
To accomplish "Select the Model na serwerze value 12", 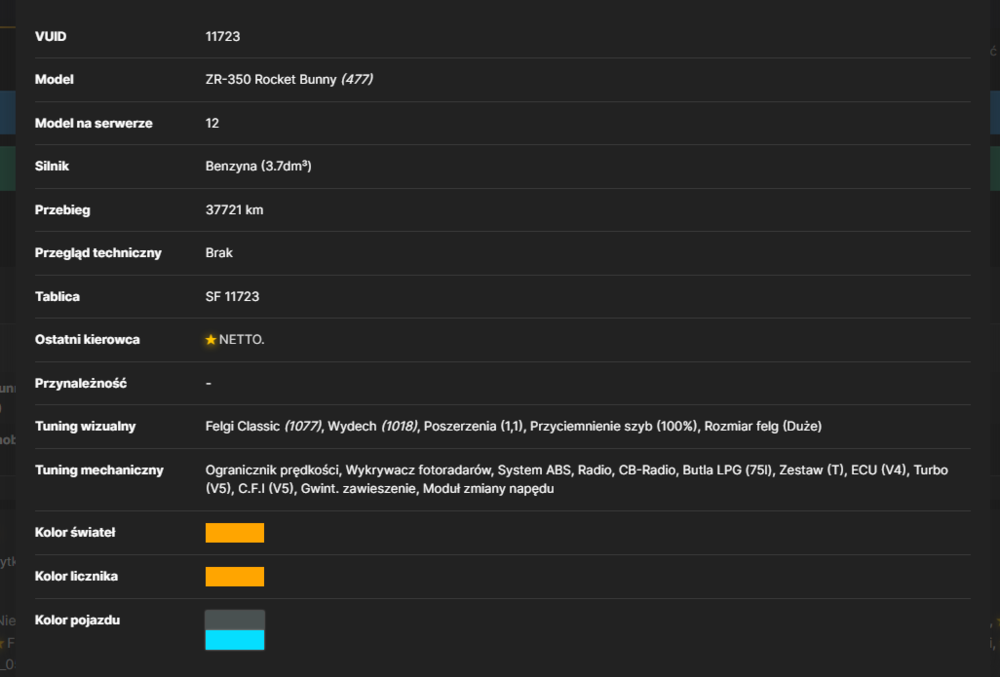I will (212, 123).
